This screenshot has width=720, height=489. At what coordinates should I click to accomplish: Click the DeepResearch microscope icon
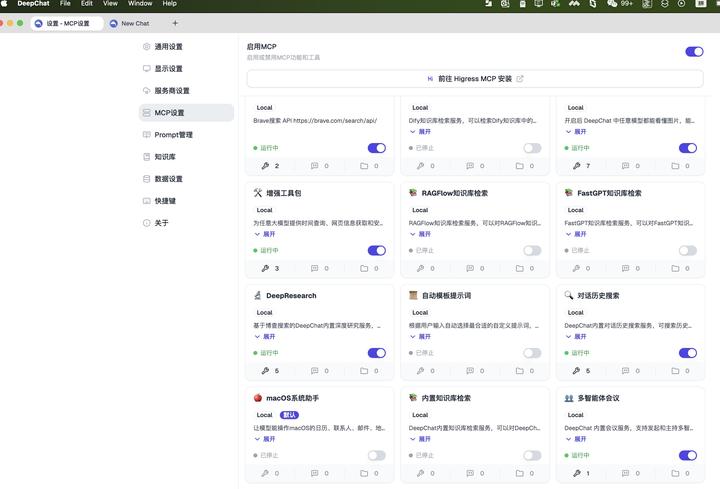258,295
